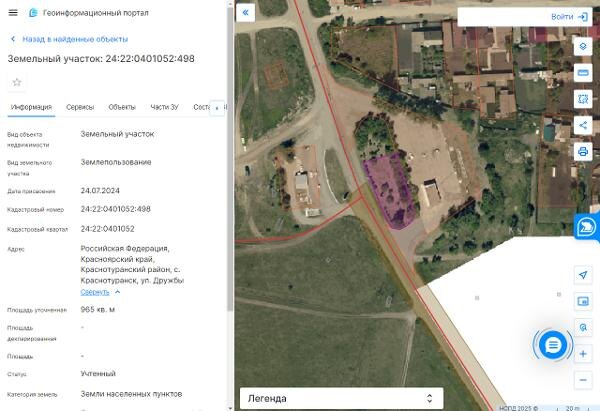Viewport: 600px width, 411px height.
Task: Open the map search tool
Action: (x=583, y=328)
